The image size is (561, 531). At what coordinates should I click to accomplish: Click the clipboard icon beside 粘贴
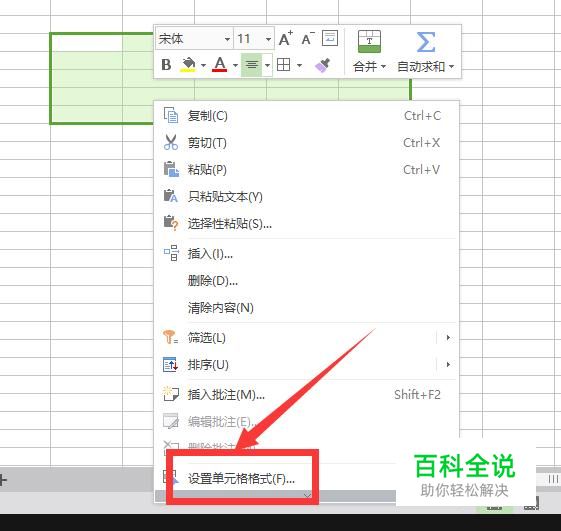pos(171,169)
